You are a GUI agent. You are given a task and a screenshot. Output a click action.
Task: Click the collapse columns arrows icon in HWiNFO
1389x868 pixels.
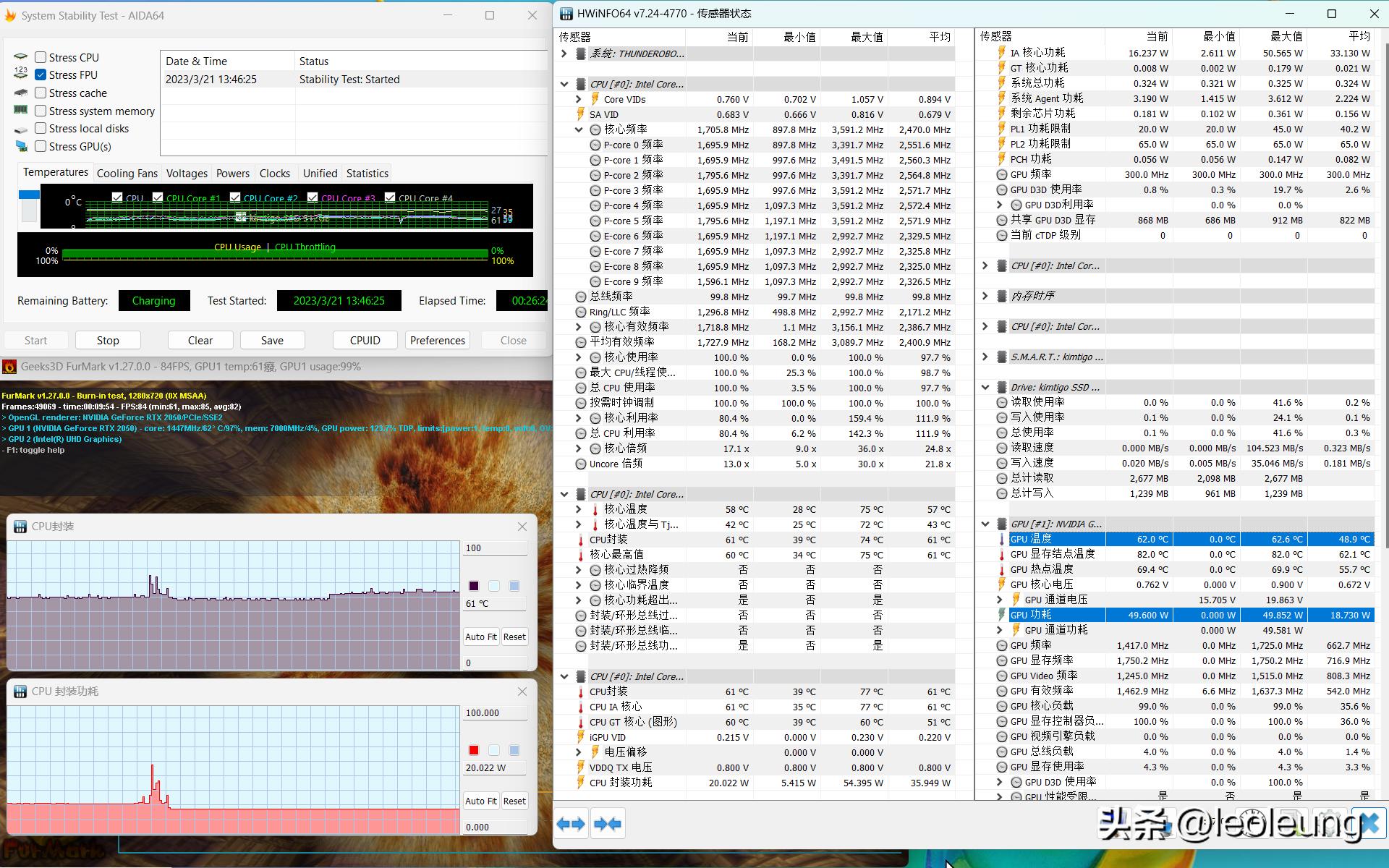[607, 824]
